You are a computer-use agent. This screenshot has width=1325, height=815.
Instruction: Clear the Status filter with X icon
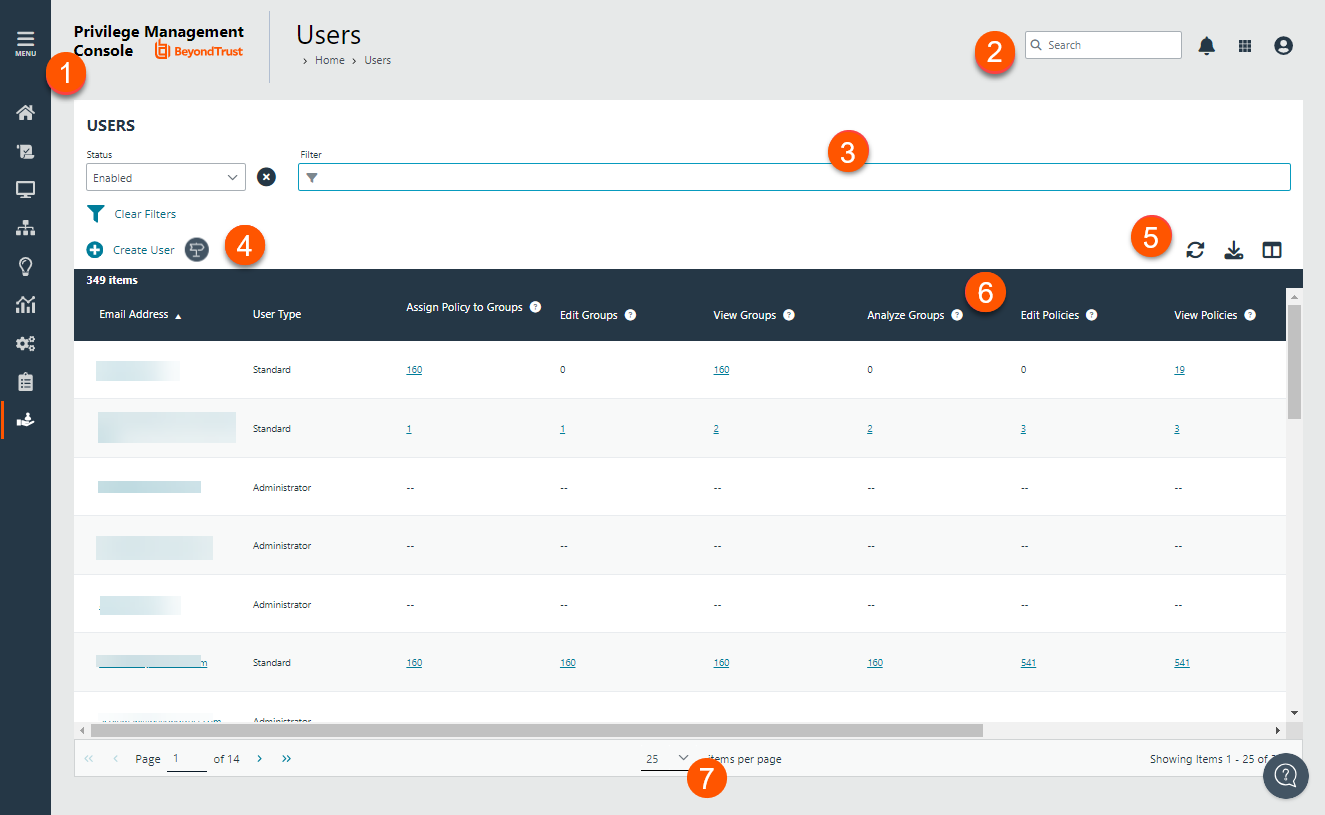pyautogui.click(x=266, y=177)
